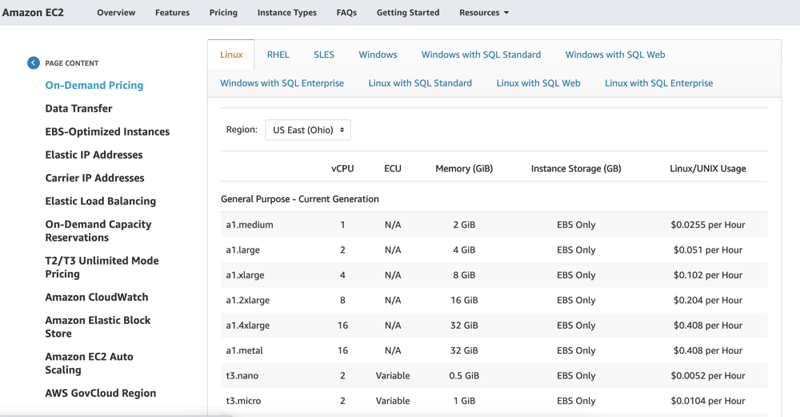
Task: Open FAQs in the top navigation
Action: coord(346,13)
